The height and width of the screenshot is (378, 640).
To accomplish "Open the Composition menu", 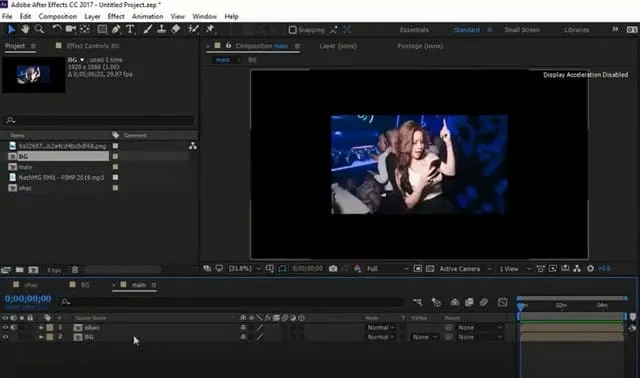I will point(58,16).
